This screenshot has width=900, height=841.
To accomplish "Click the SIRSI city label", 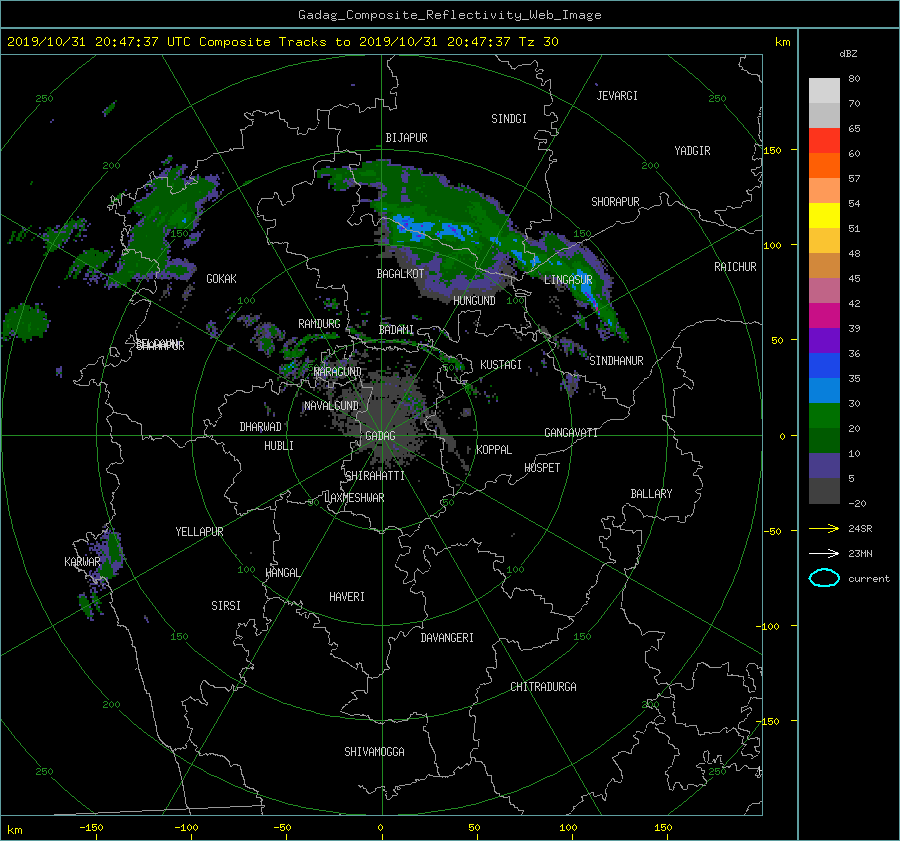I will [226, 606].
